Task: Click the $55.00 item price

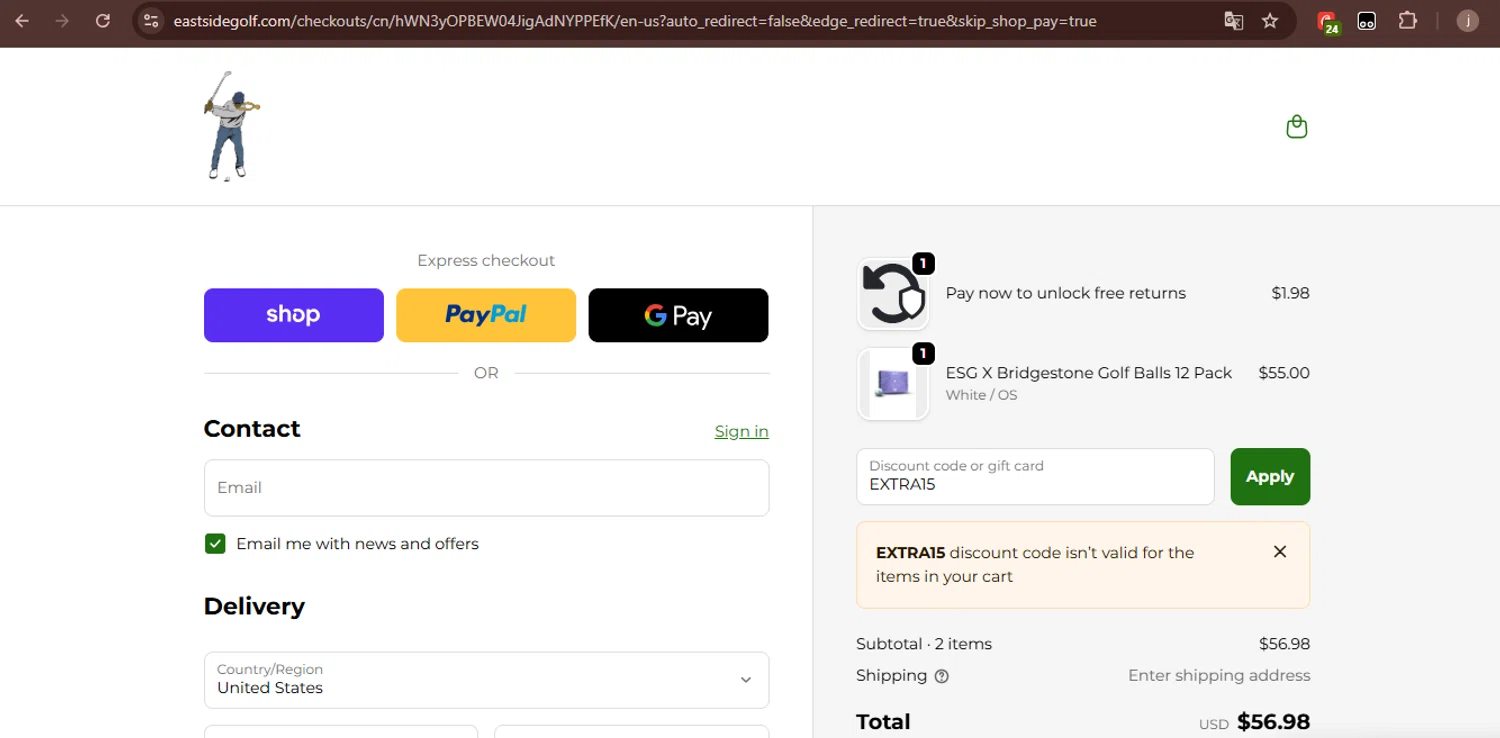Action: pos(1284,372)
